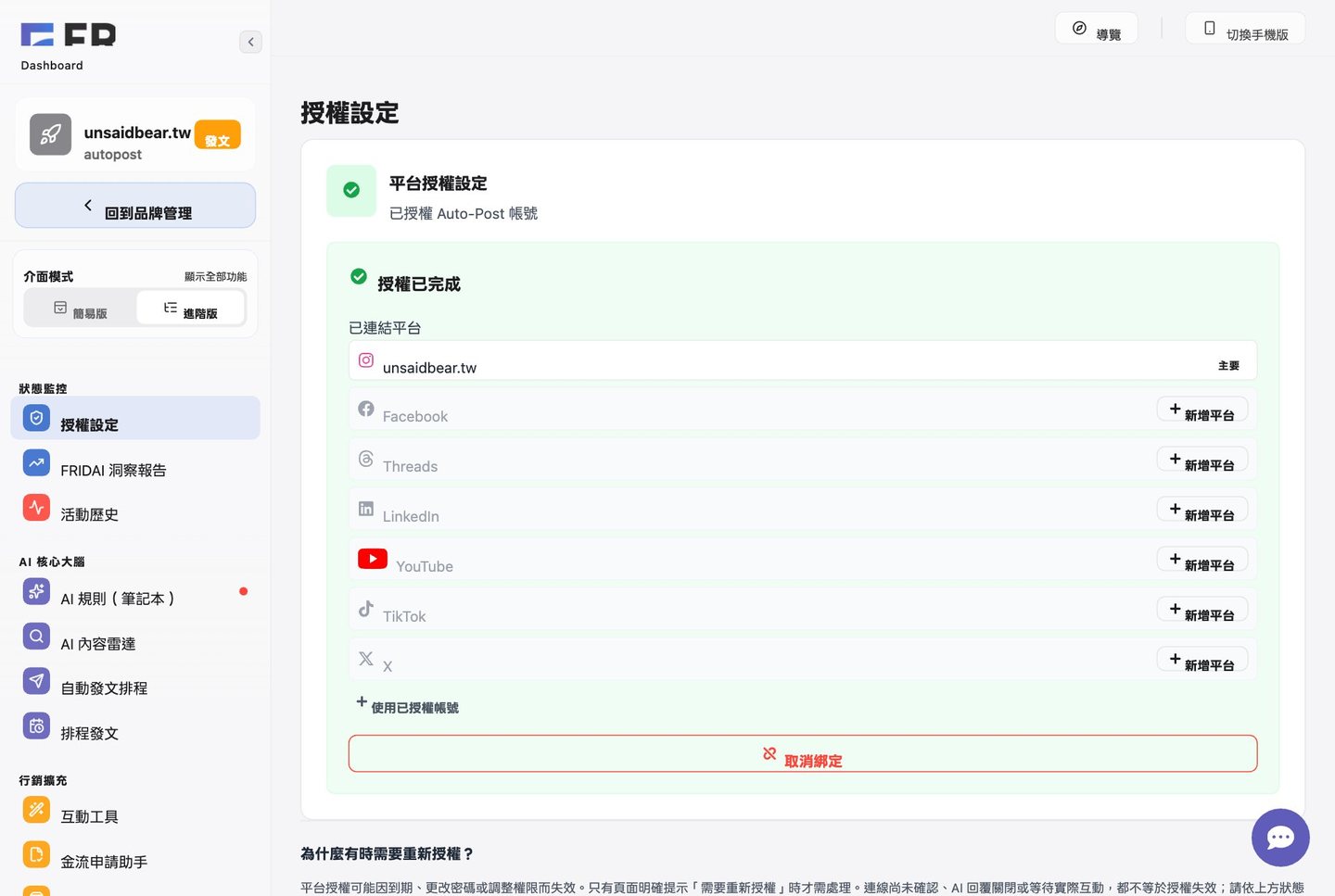The height and width of the screenshot is (896, 1335).
Task: Click the Instagram icon for unsaidbear.tw
Action: [x=366, y=360]
